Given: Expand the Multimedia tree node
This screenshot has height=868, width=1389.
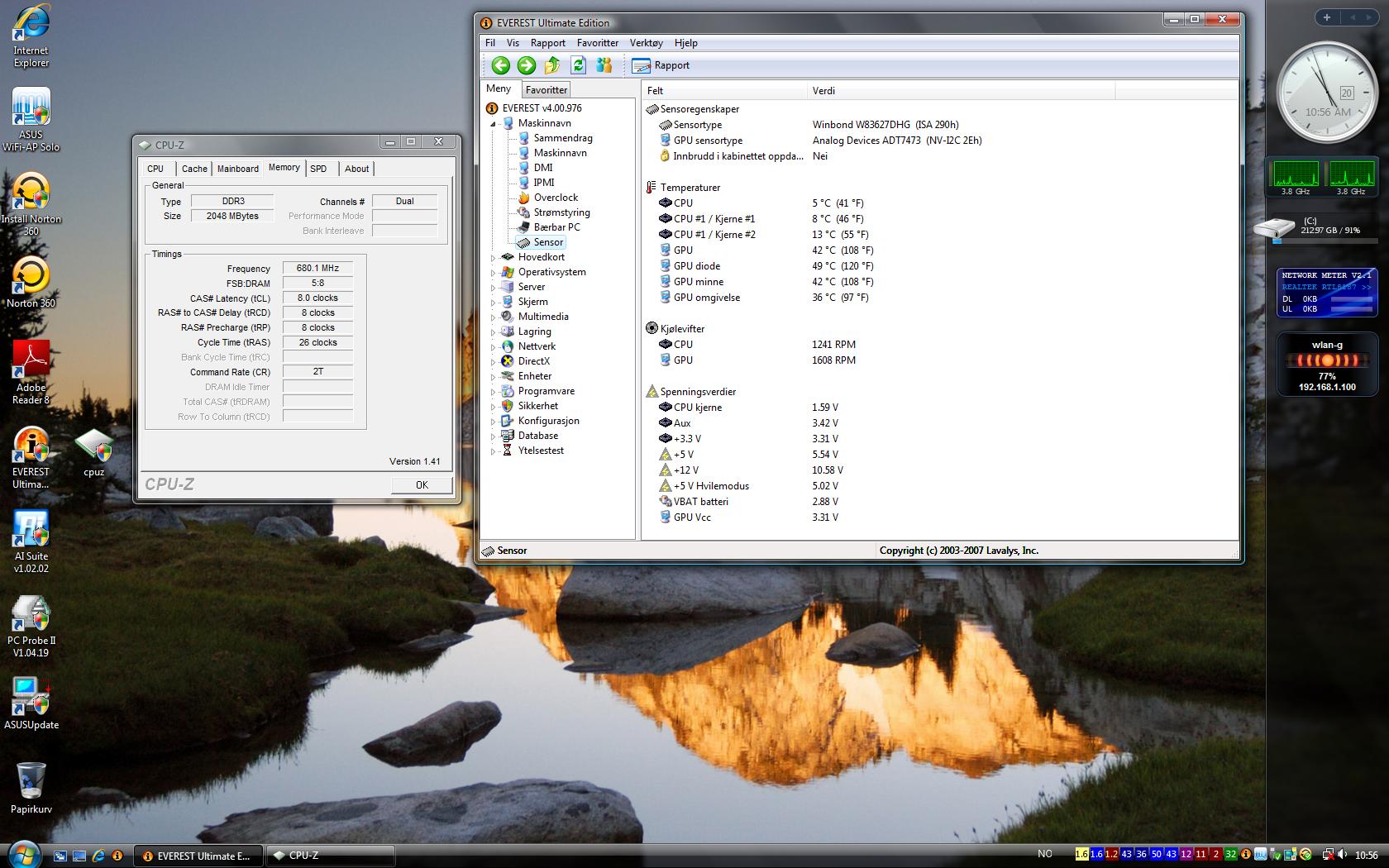Looking at the screenshot, I should [494, 317].
